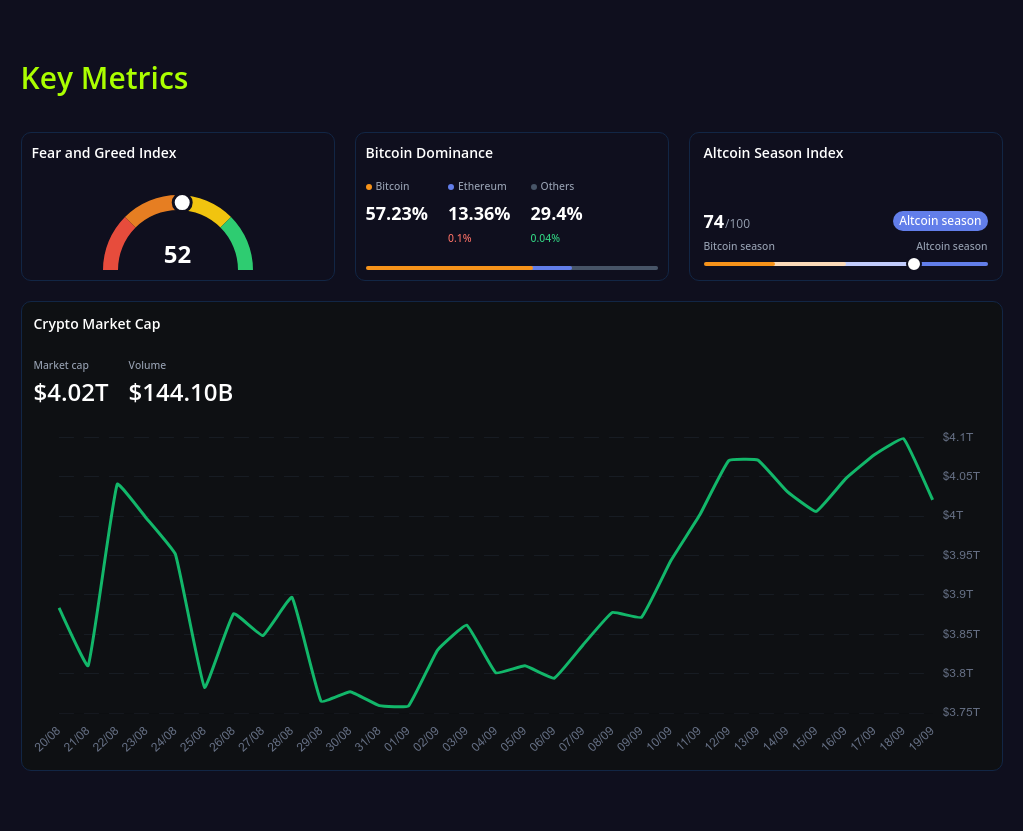The height and width of the screenshot is (831, 1023).
Task: Click the Fear and Greed score 52
Action: (177, 255)
